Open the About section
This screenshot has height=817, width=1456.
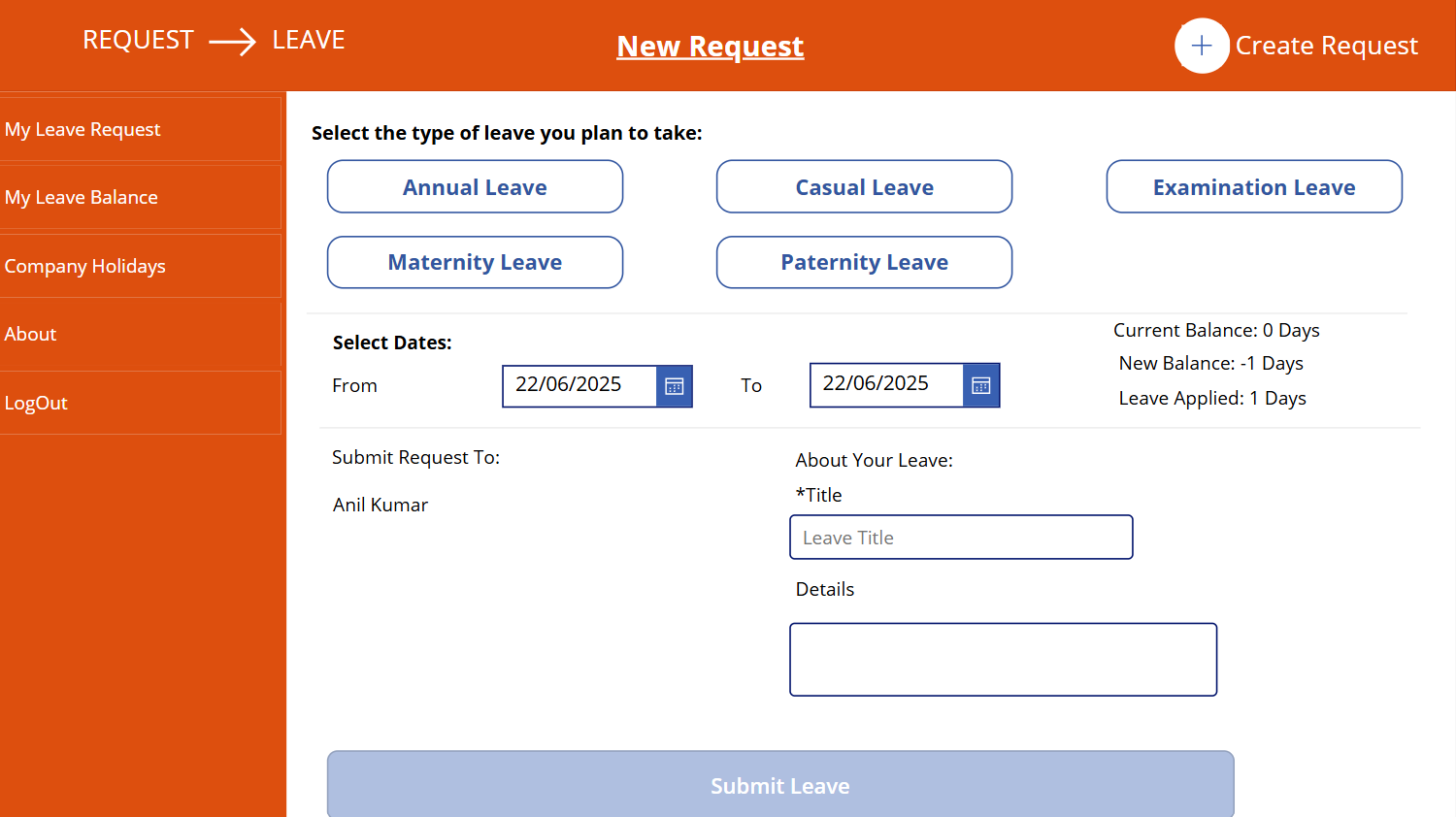(x=141, y=334)
